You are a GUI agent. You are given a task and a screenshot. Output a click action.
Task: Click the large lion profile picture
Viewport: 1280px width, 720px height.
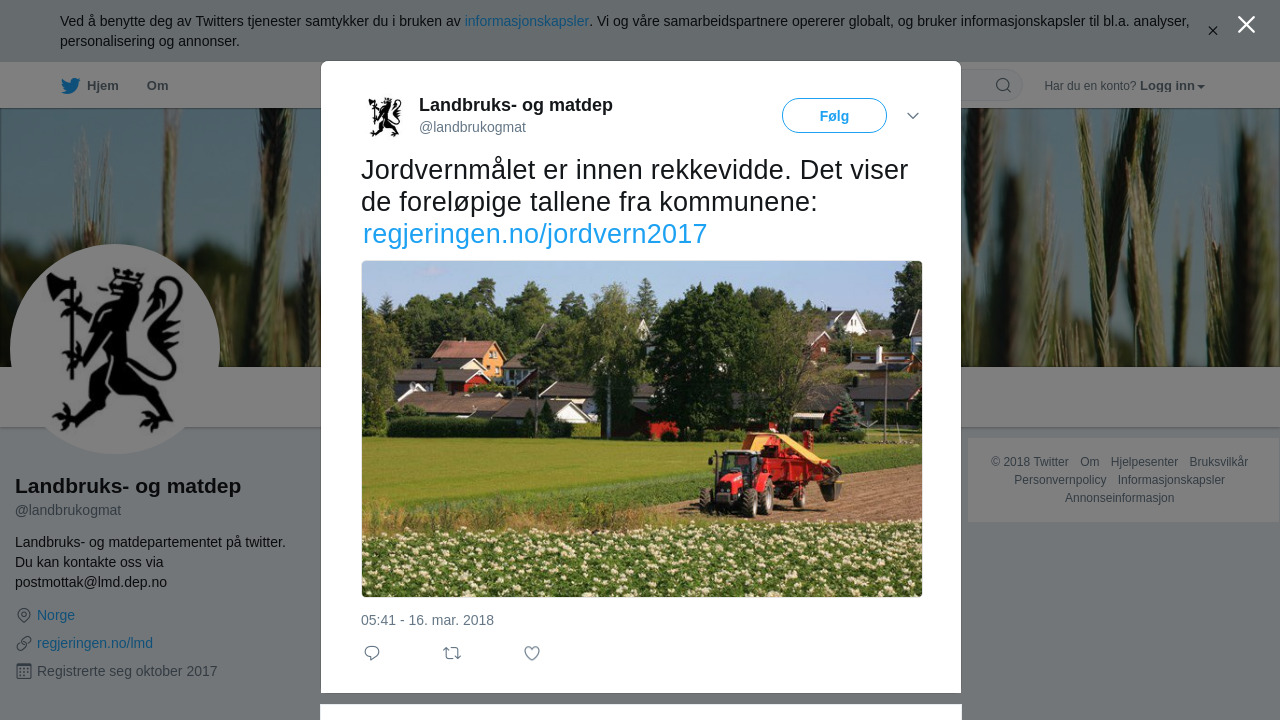pos(115,349)
